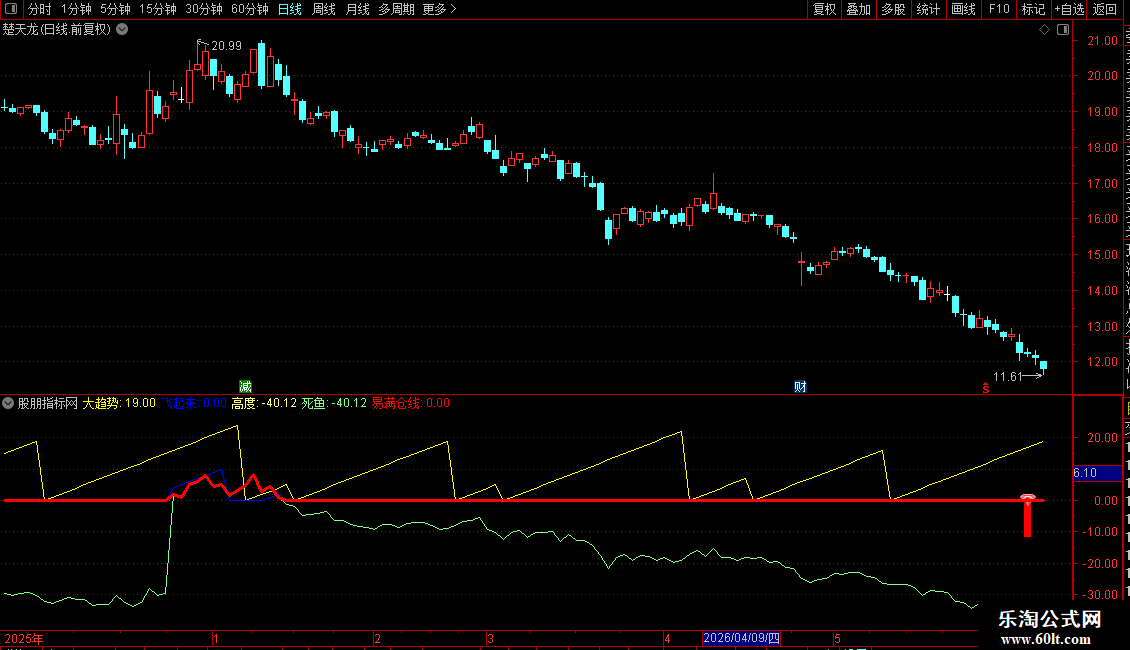Click the 死鱼: -40.12 value label
1130x650 pixels.
click(334, 404)
